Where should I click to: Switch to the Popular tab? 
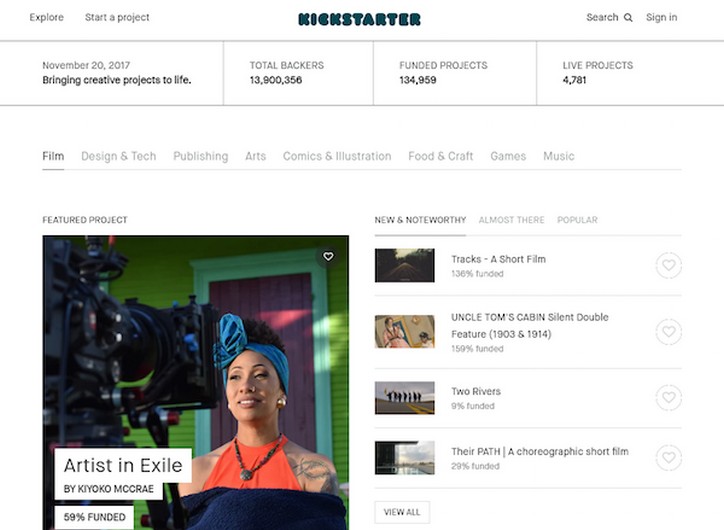coord(577,220)
